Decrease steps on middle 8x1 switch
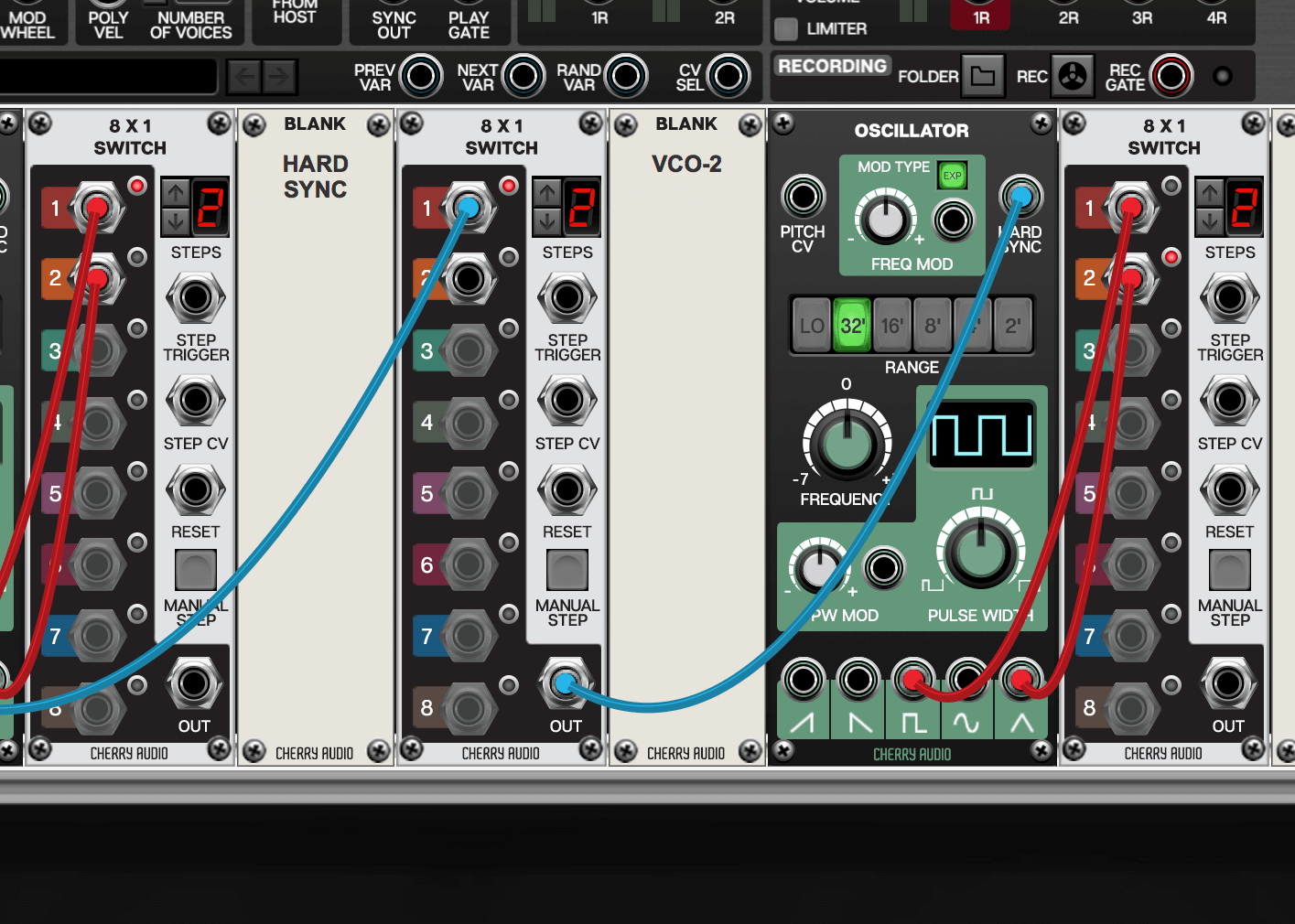 (547, 221)
